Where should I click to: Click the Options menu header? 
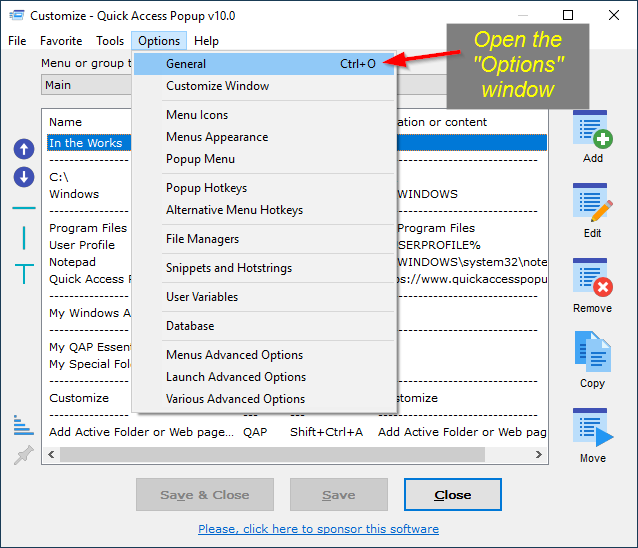159,41
